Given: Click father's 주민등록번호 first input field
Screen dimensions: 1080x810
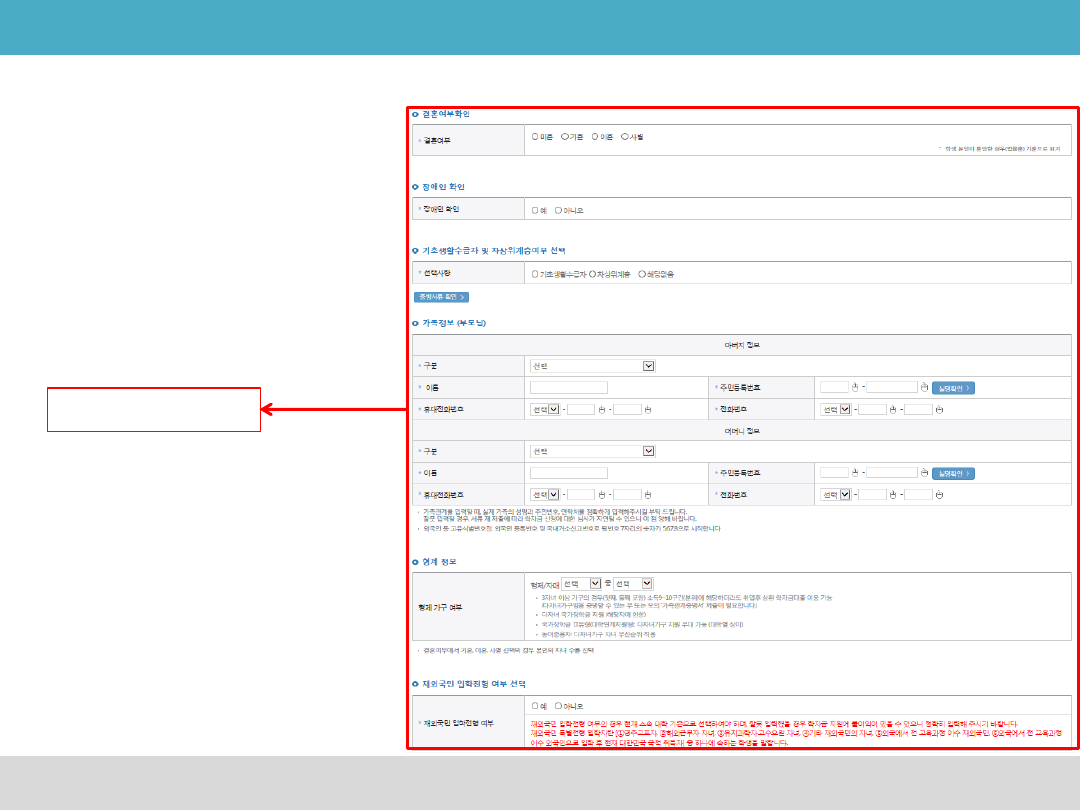Looking at the screenshot, I should click(834, 387).
